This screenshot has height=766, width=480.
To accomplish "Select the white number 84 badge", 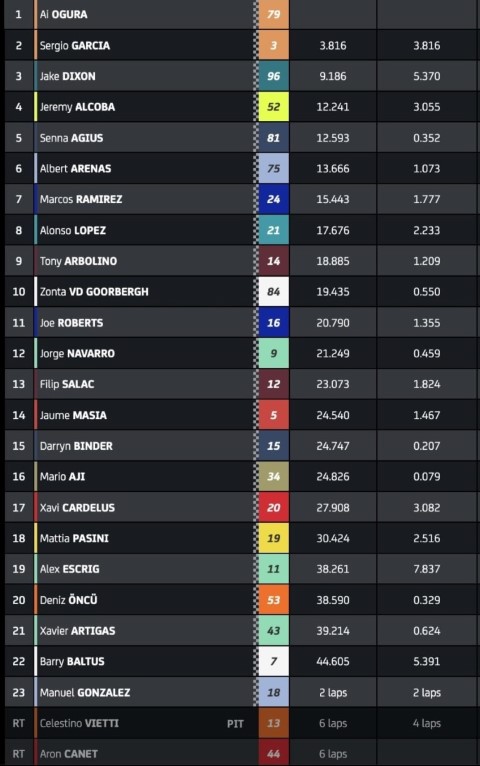I will (273, 292).
